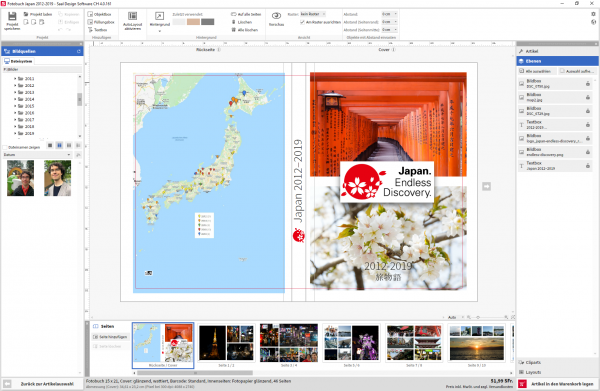Open the Vorschau eye preview
Image resolution: width=600 pixels, height=391 pixels.
276,19
